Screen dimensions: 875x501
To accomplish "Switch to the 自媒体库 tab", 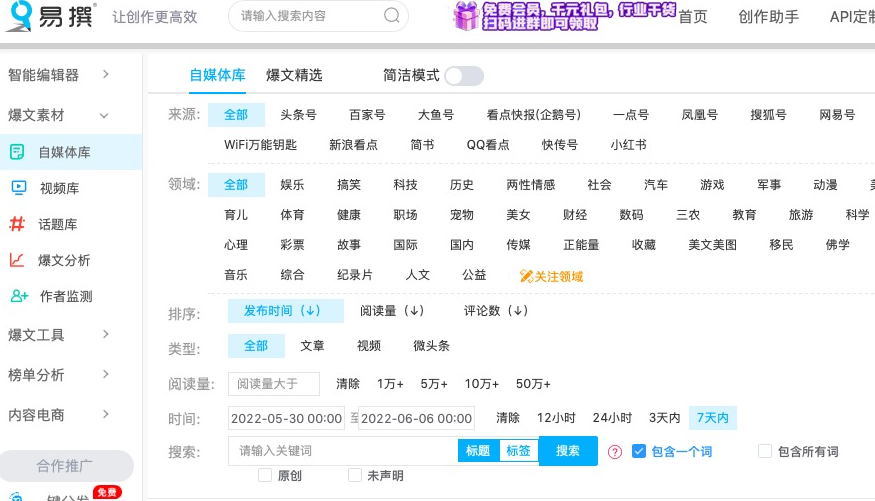I will [x=218, y=75].
